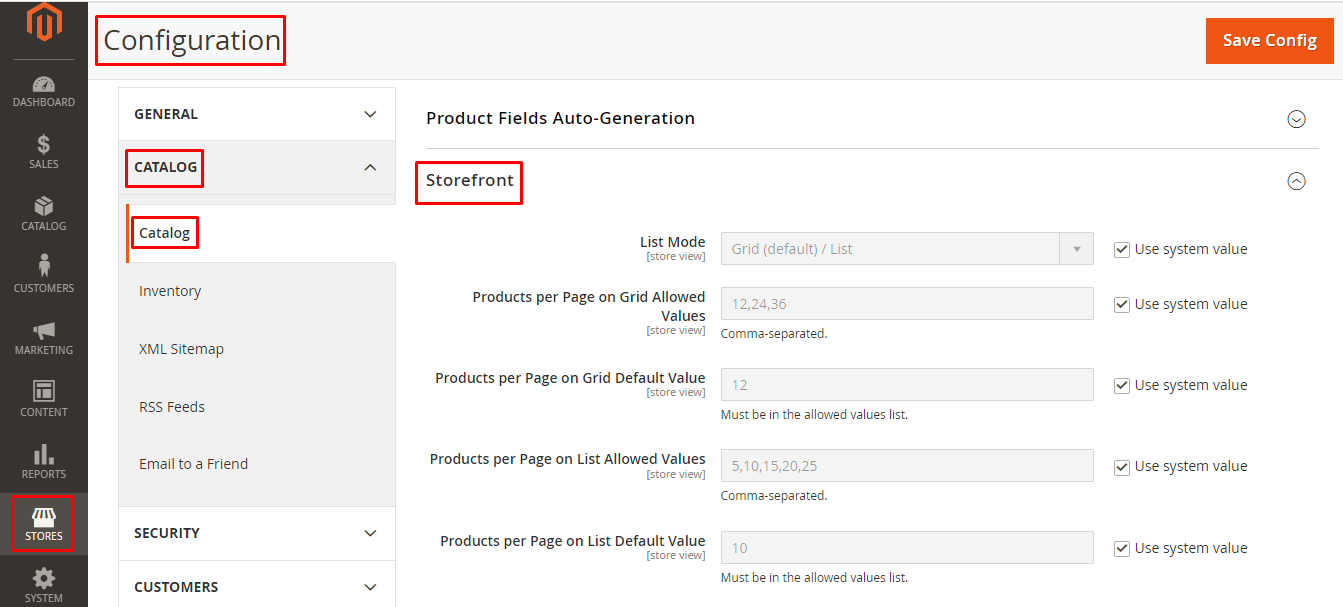Screen dimensions: 1343x607
Task: Select the RSS Feeds tab
Action: click(x=172, y=407)
